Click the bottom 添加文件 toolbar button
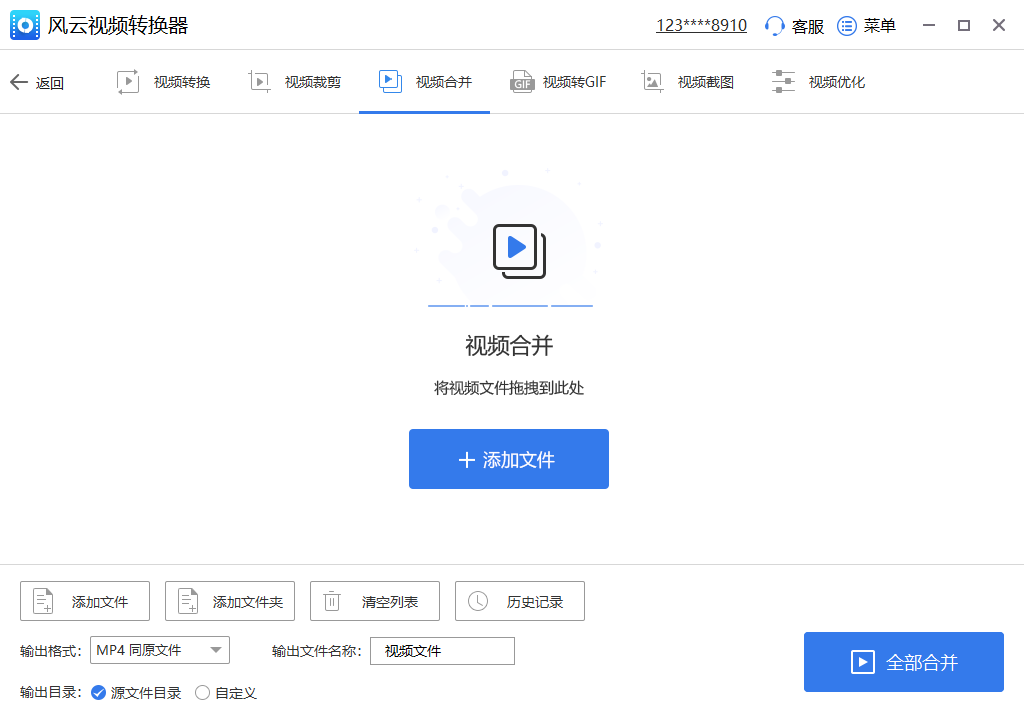Screen dimensions: 1024x720 pos(85,601)
